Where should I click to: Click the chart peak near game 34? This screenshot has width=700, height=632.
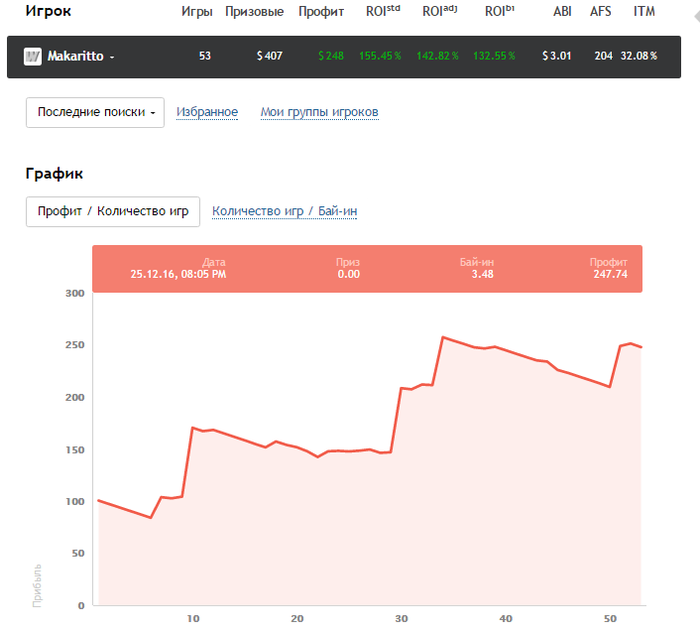pyautogui.click(x=443, y=337)
